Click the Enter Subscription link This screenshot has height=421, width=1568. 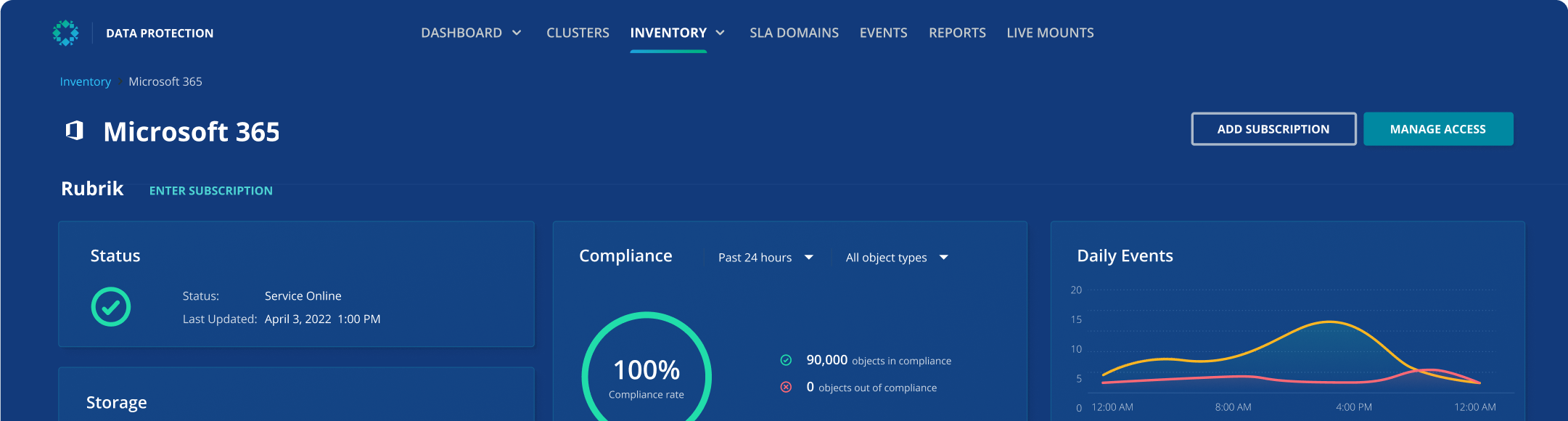[x=211, y=191]
